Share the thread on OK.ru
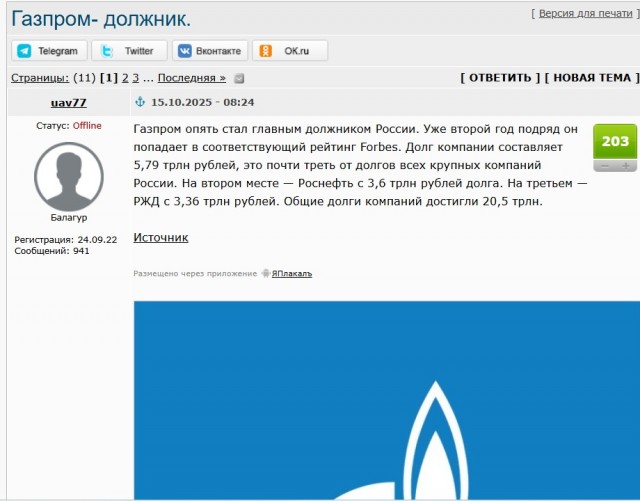 tap(290, 51)
